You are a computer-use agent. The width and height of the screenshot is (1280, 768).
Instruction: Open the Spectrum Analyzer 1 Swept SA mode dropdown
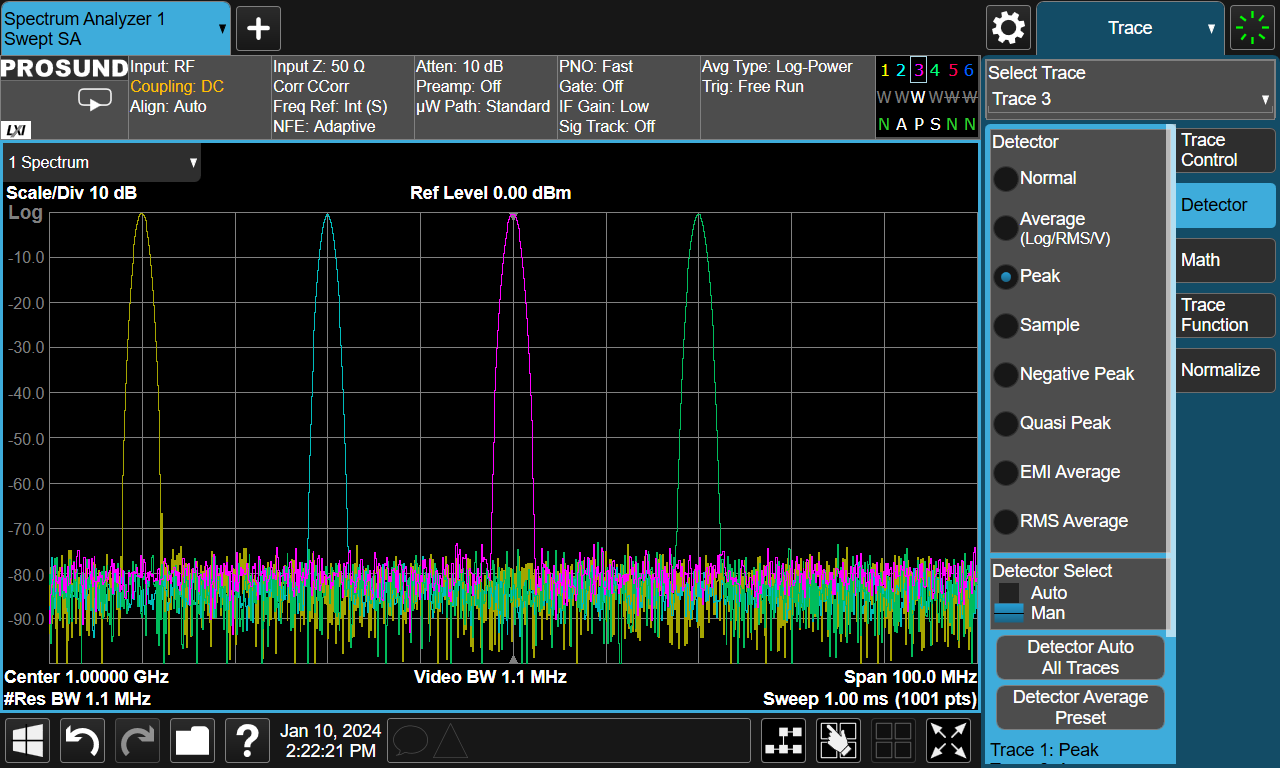pos(115,28)
